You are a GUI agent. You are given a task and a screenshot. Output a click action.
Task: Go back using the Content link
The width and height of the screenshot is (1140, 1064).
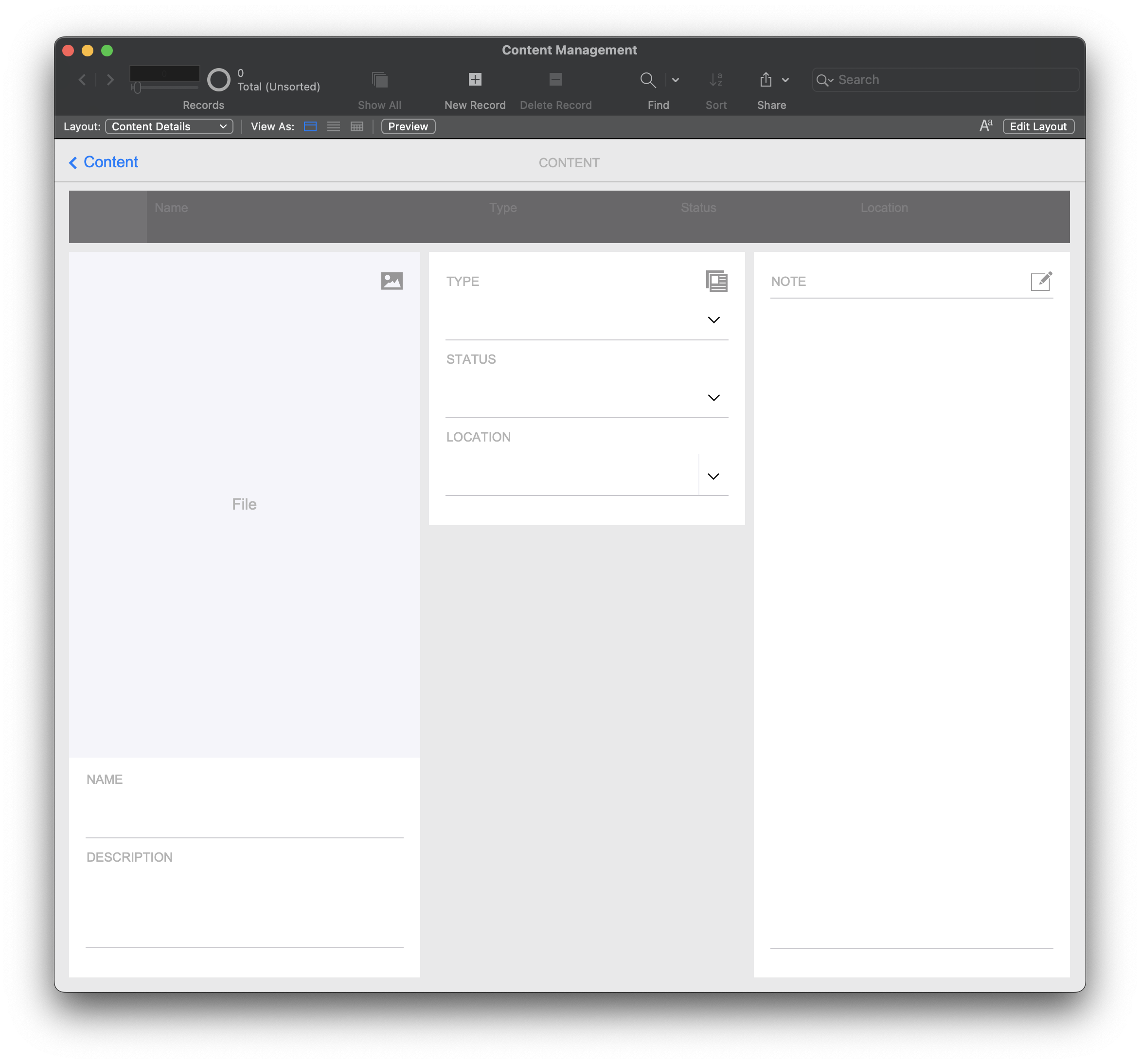103,162
